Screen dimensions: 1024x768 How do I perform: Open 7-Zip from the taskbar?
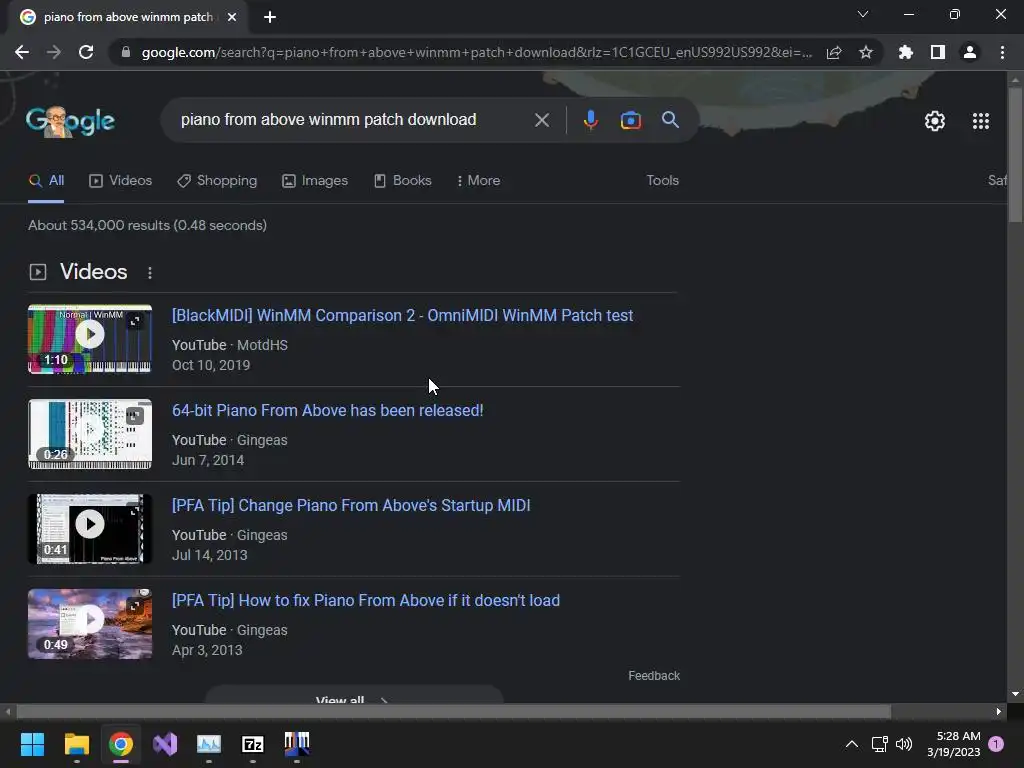pos(253,744)
